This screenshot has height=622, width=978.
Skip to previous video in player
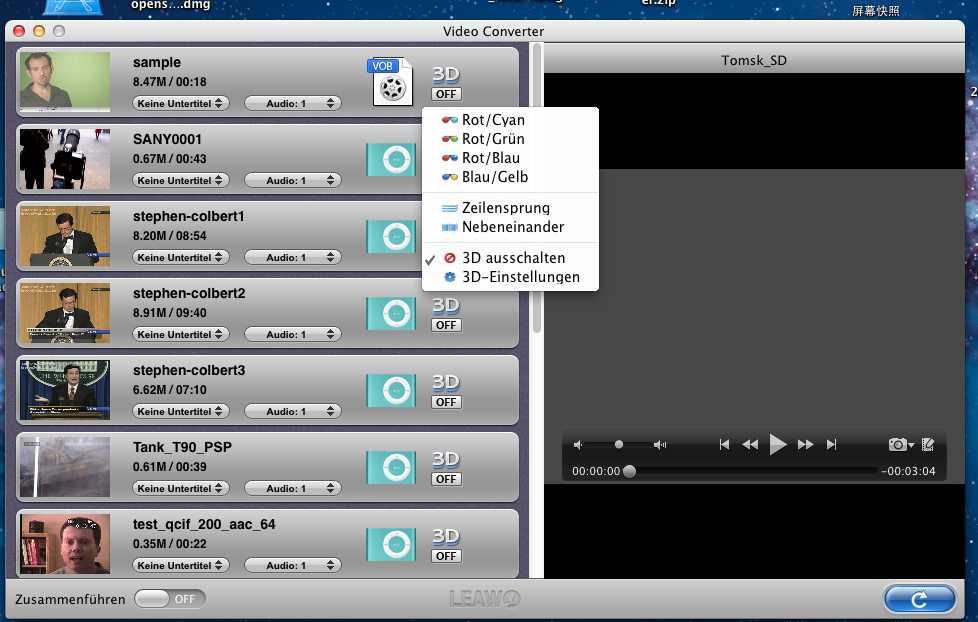[724, 445]
